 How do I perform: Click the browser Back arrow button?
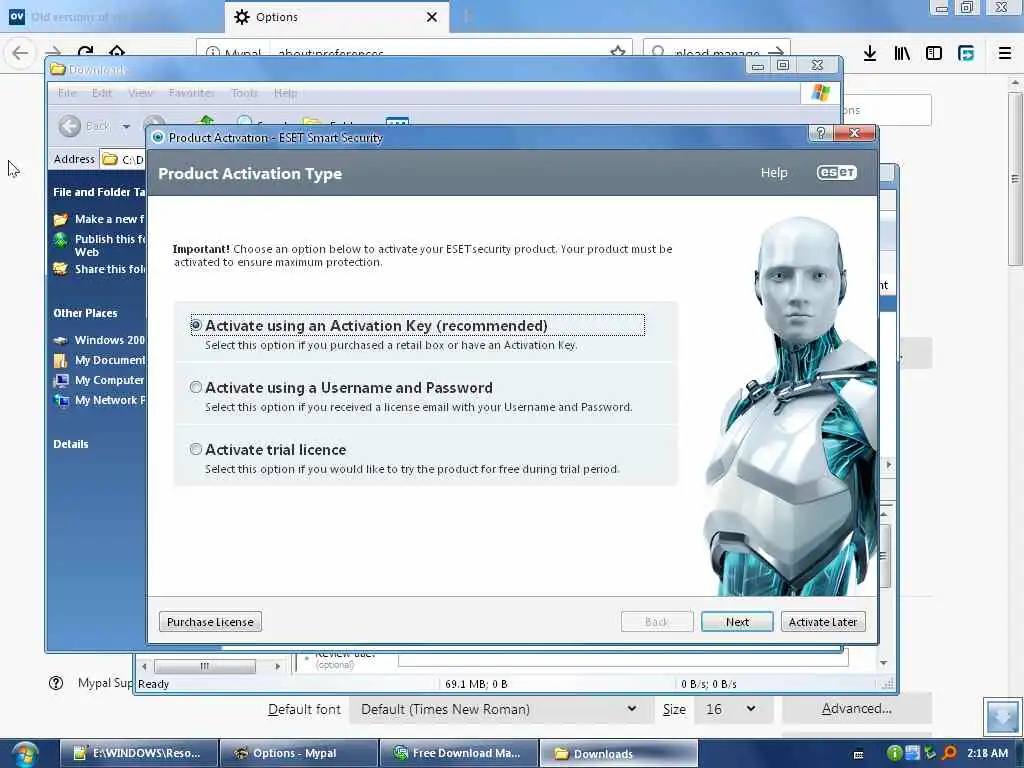point(20,52)
